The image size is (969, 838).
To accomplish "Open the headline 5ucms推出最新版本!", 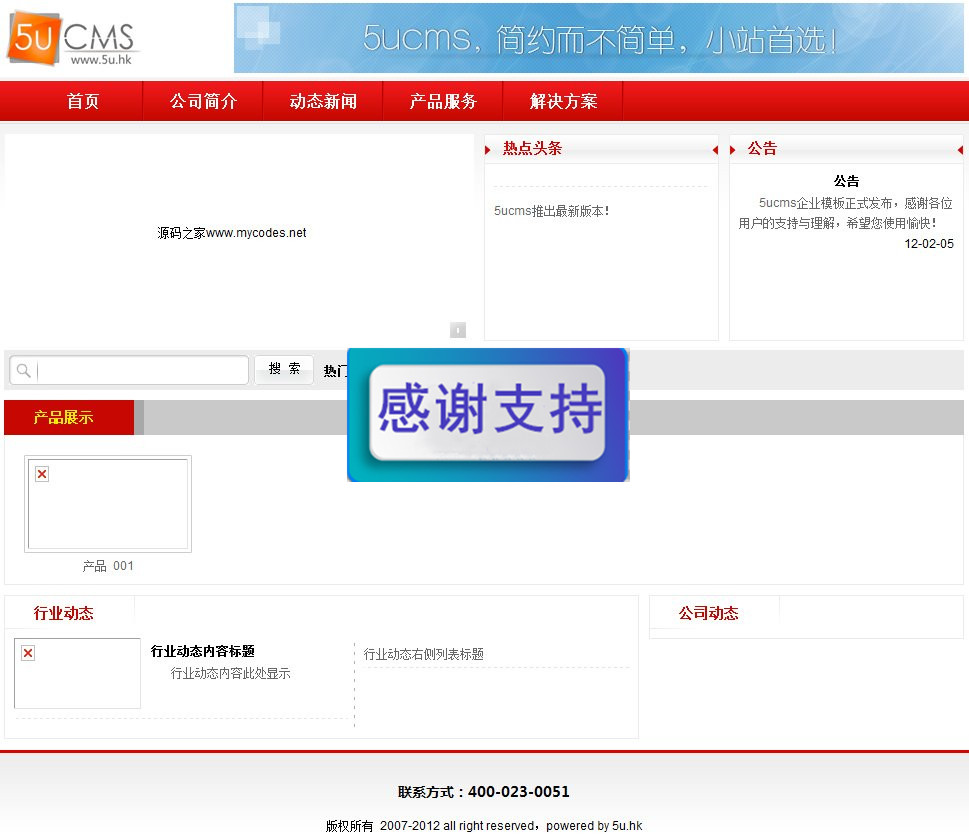I will (551, 211).
